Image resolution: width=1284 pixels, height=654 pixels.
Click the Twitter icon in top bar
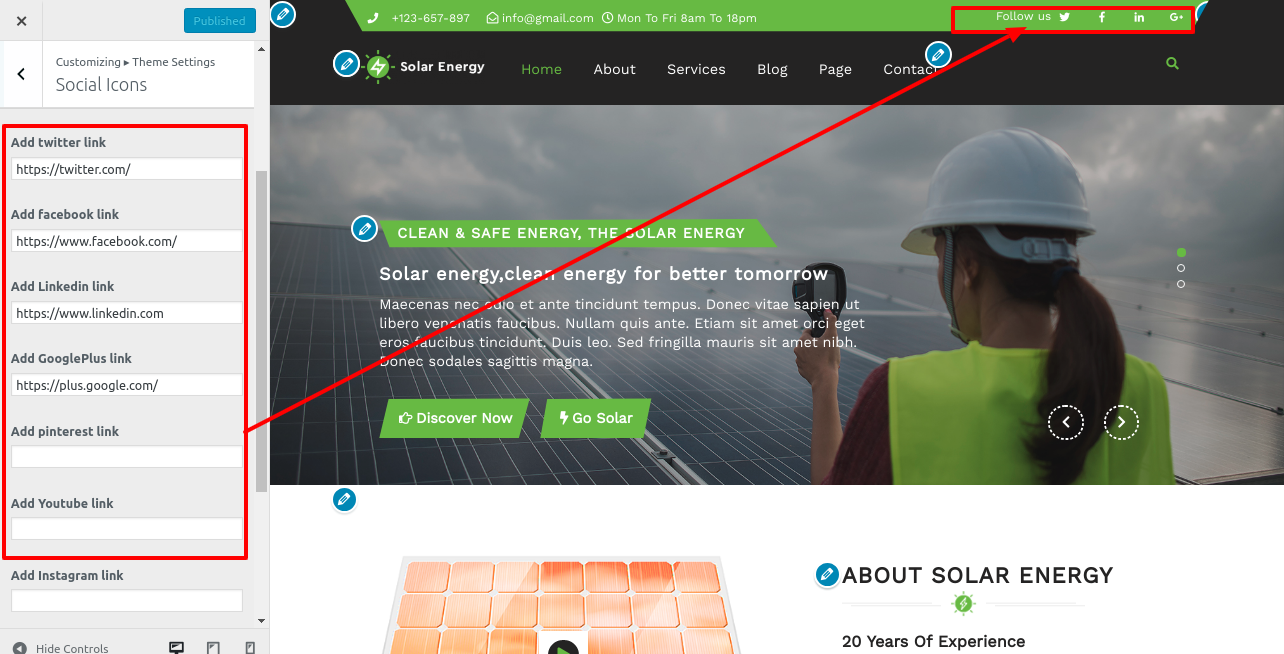click(1065, 17)
